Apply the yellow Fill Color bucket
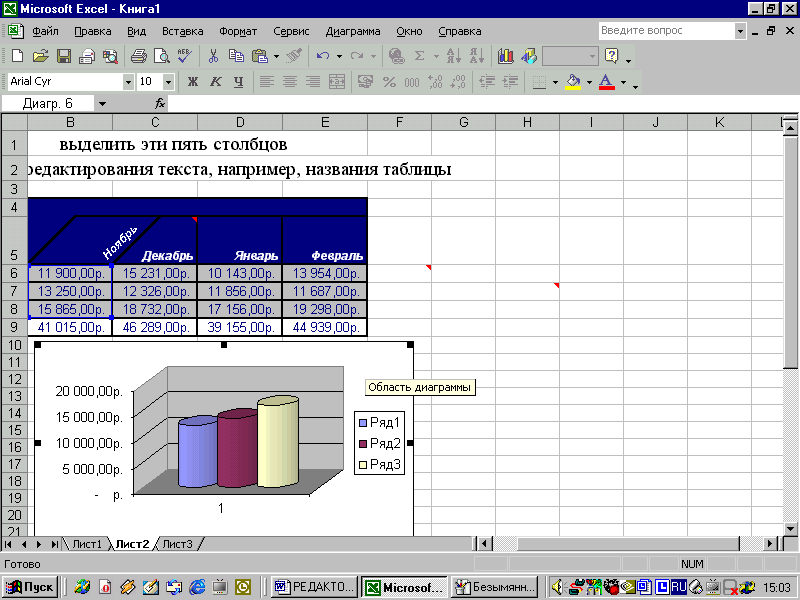This screenshot has width=800, height=600. pos(573,82)
